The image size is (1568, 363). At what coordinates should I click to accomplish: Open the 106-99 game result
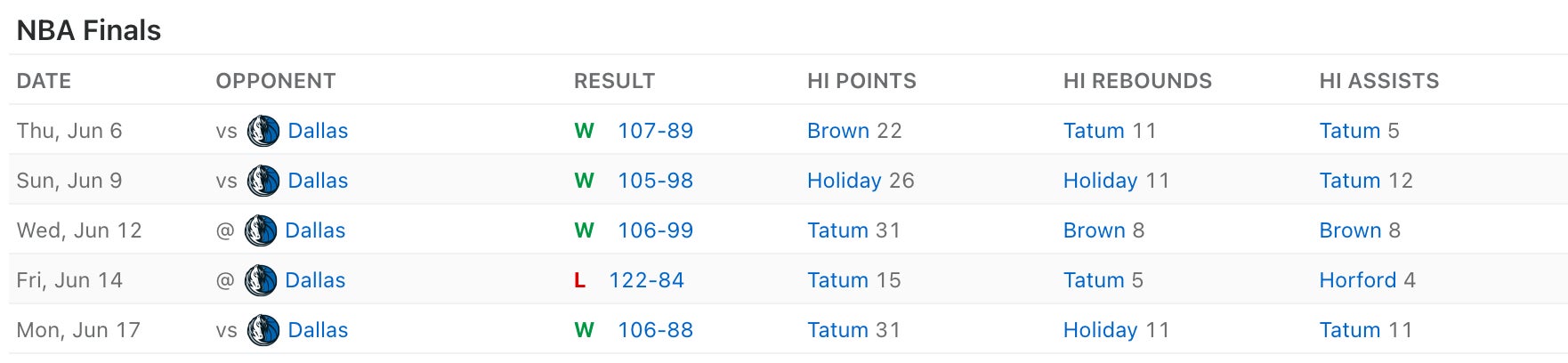pyautogui.click(x=655, y=230)
